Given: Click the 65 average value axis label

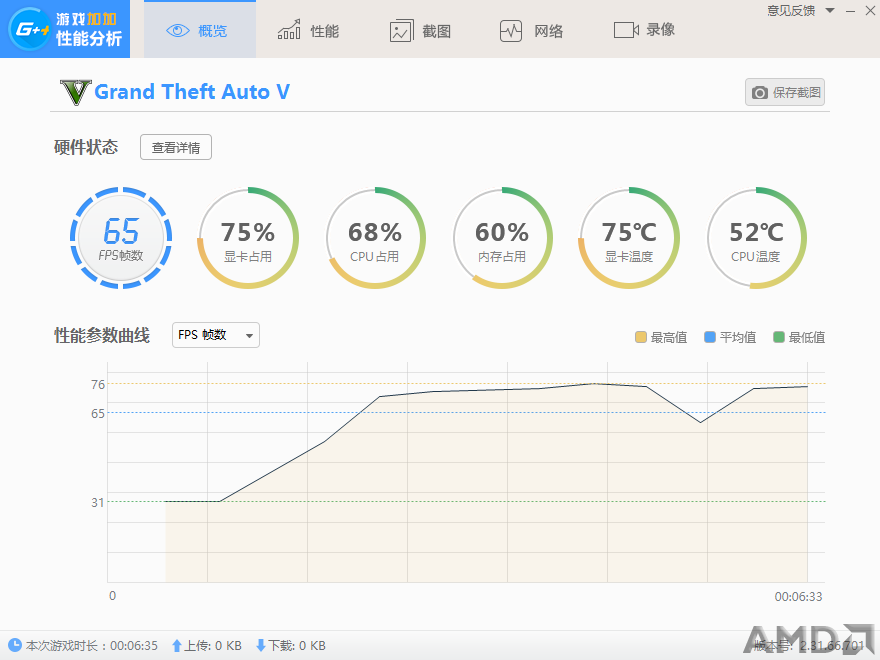Looking at the screenshot, I should [x=98, y=414].
